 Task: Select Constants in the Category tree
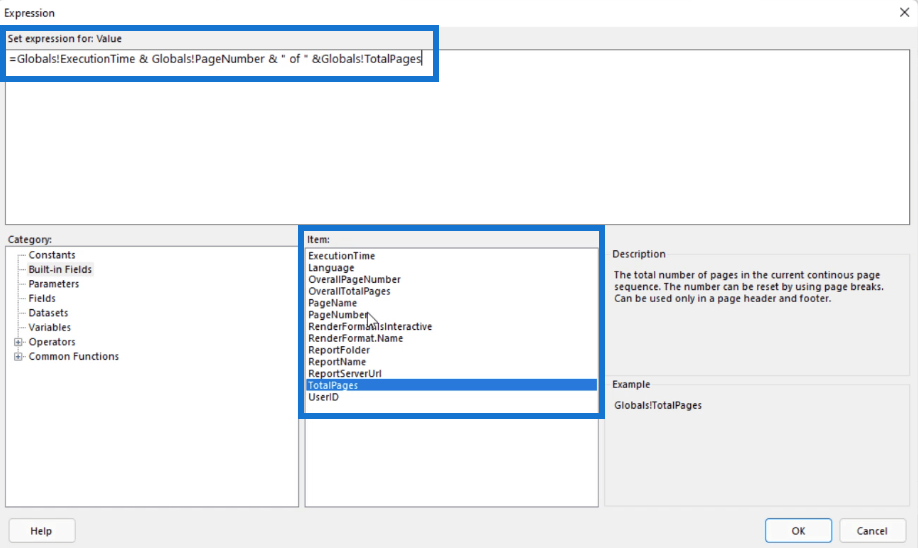(x=52, y=255)
